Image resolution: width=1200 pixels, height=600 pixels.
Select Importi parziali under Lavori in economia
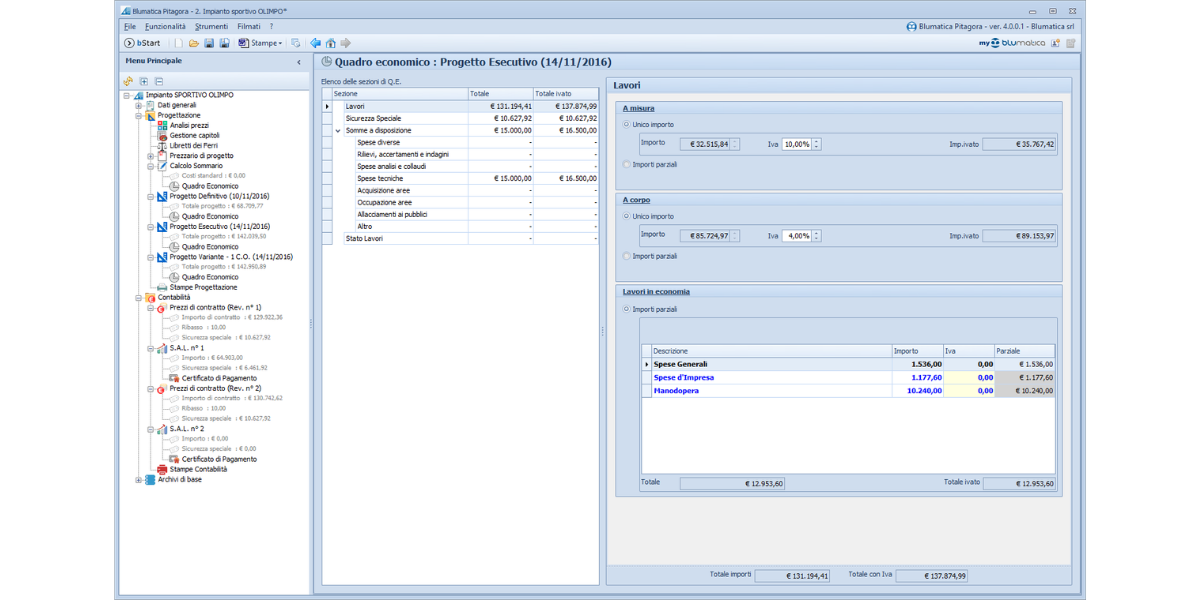point(627,309)
